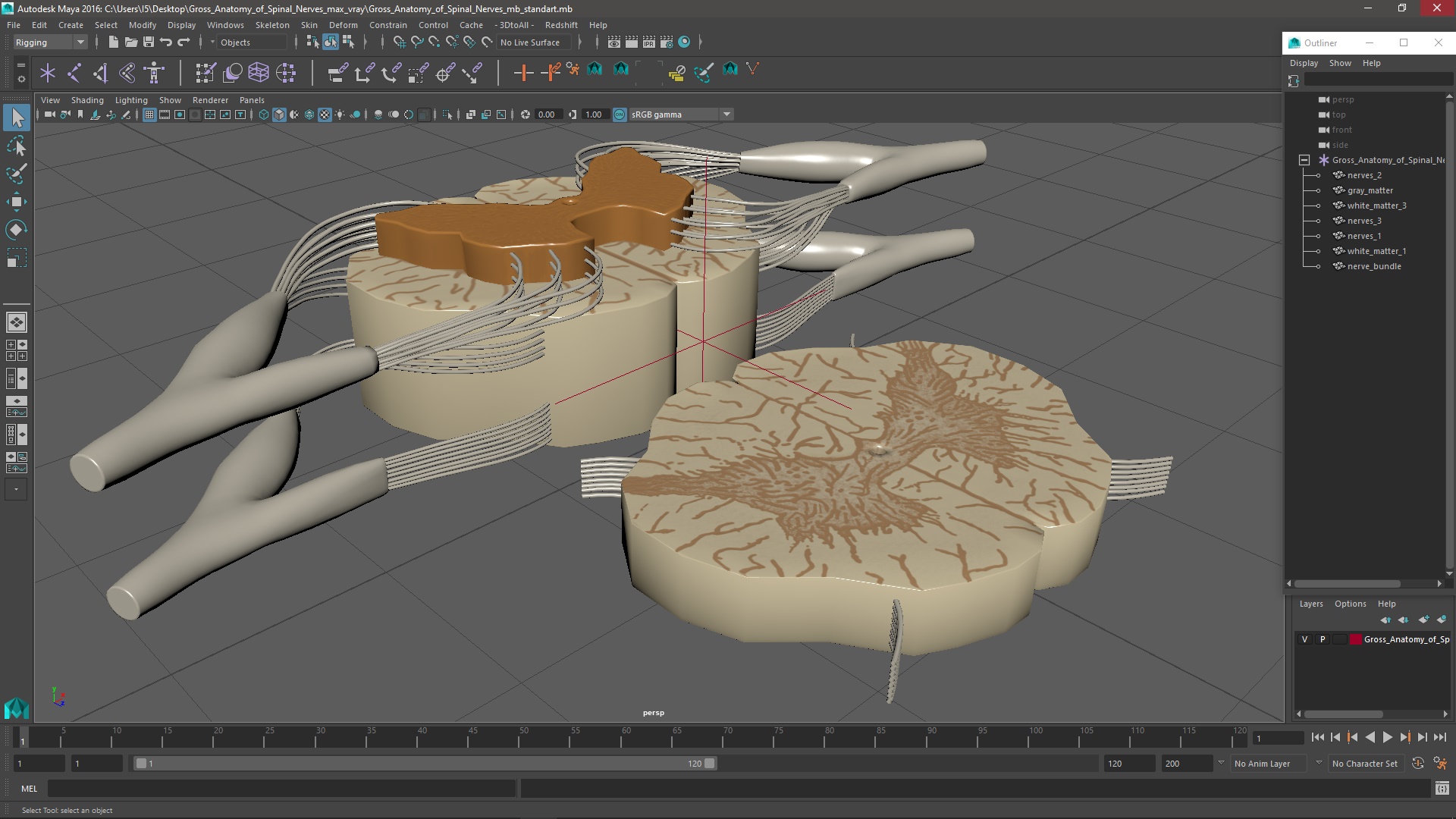Click No Live Surface field
Viewport: 1456px width, 819px height.
pos(530,42)
